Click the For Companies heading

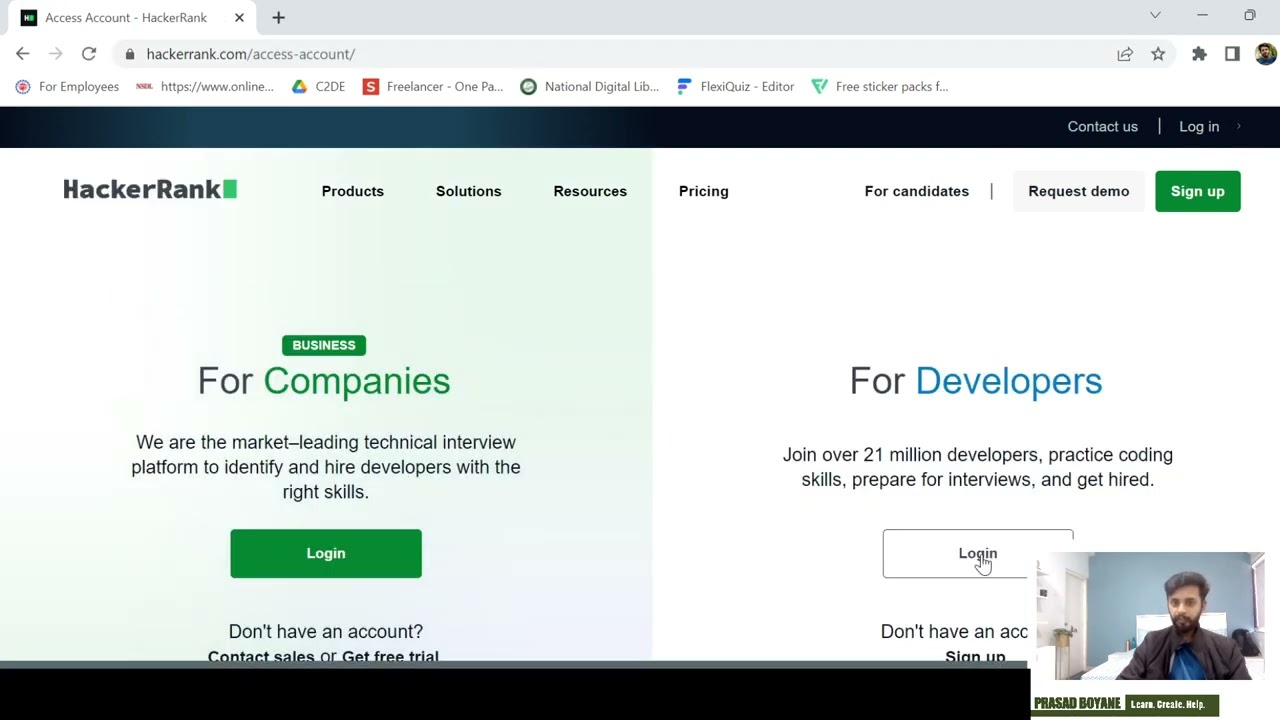(x=324, y=381)
